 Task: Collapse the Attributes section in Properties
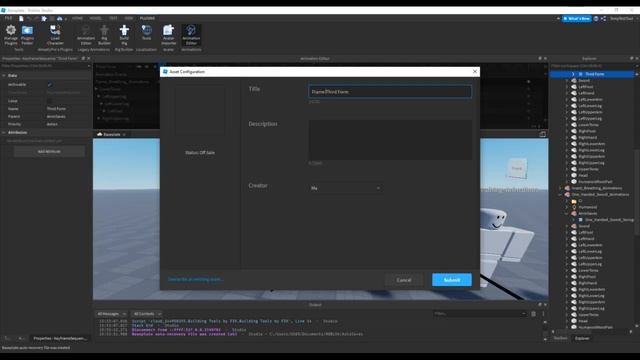click(4, 133)
